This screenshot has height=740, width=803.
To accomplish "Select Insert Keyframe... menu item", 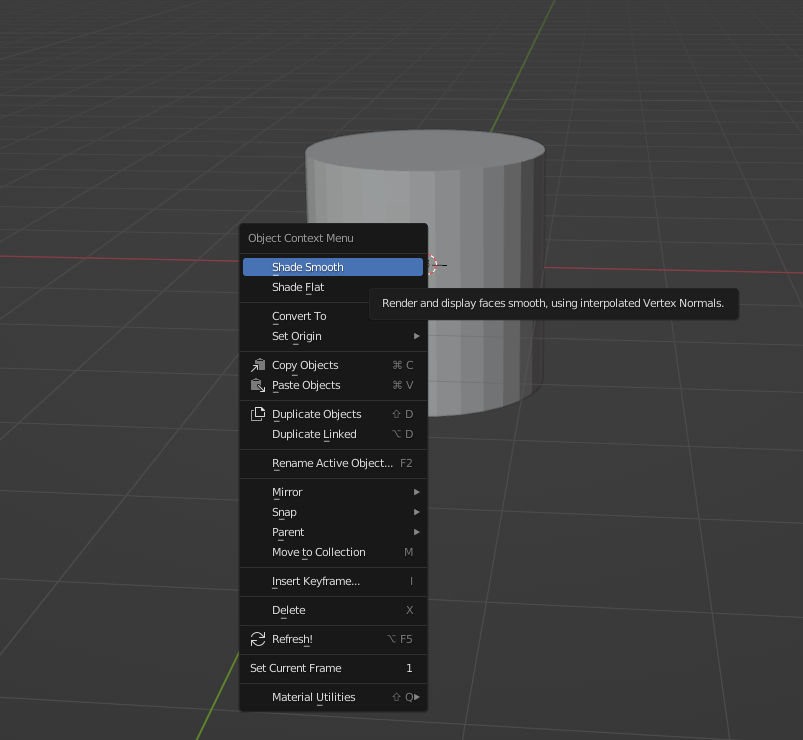I will [x=333, y=581].
